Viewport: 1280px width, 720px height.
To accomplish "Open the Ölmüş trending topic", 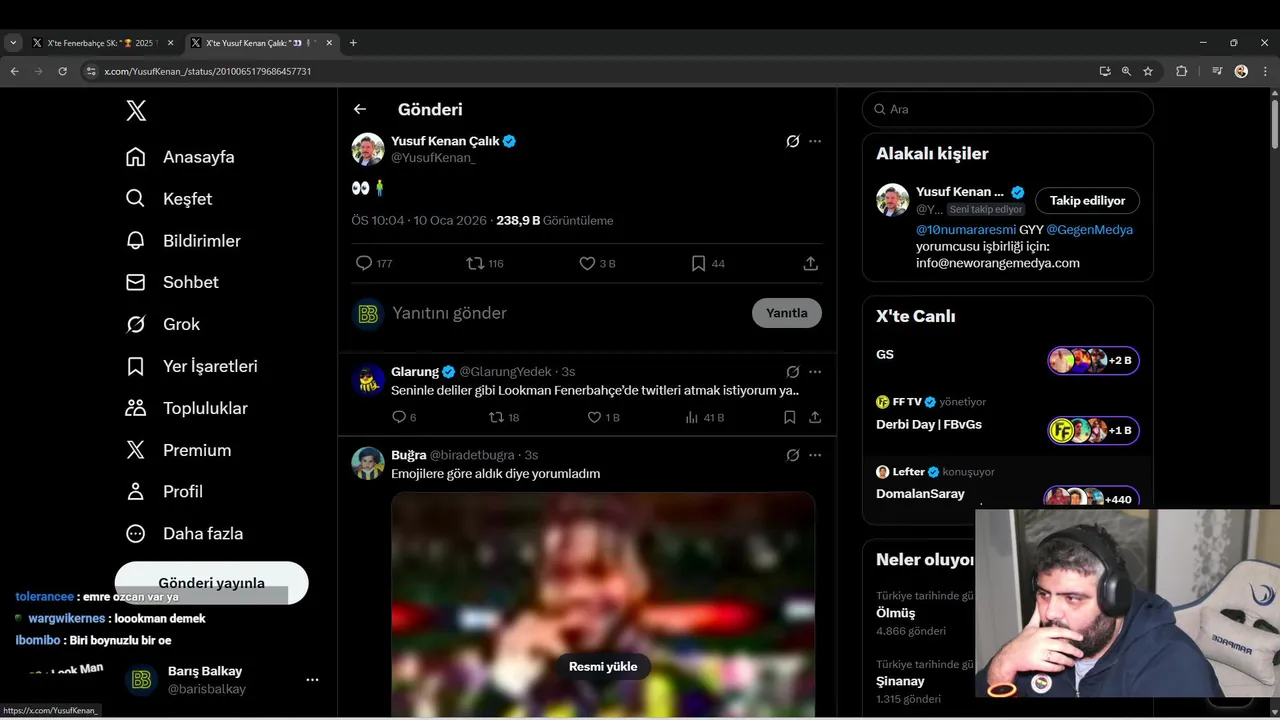I will pos(896,613).
